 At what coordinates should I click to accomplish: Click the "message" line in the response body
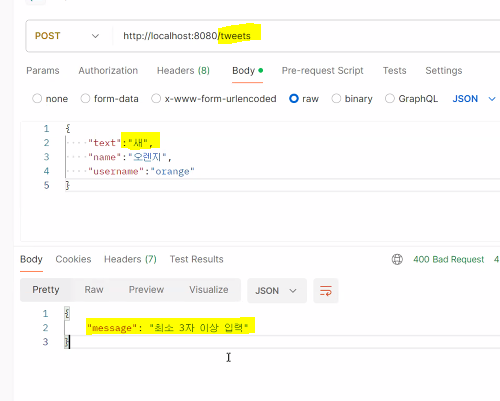(x=168, y=328)
